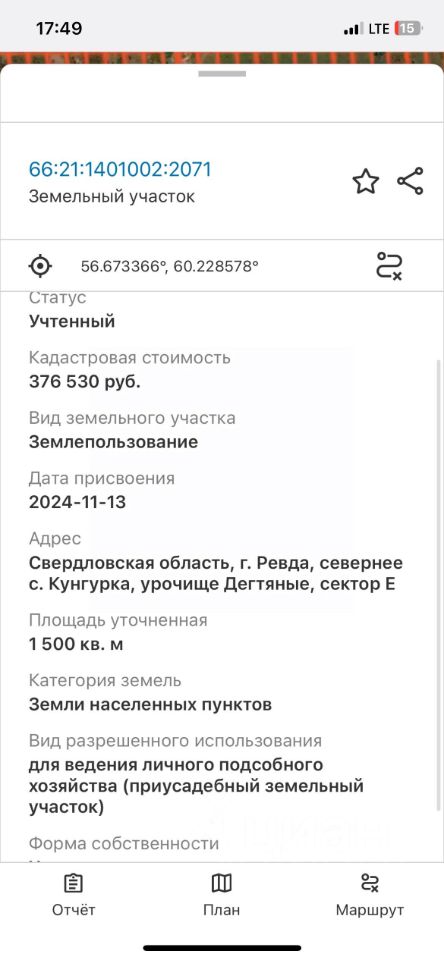Tap the План map icon
The width and height of the screenshot is (444, 960).
222,883
